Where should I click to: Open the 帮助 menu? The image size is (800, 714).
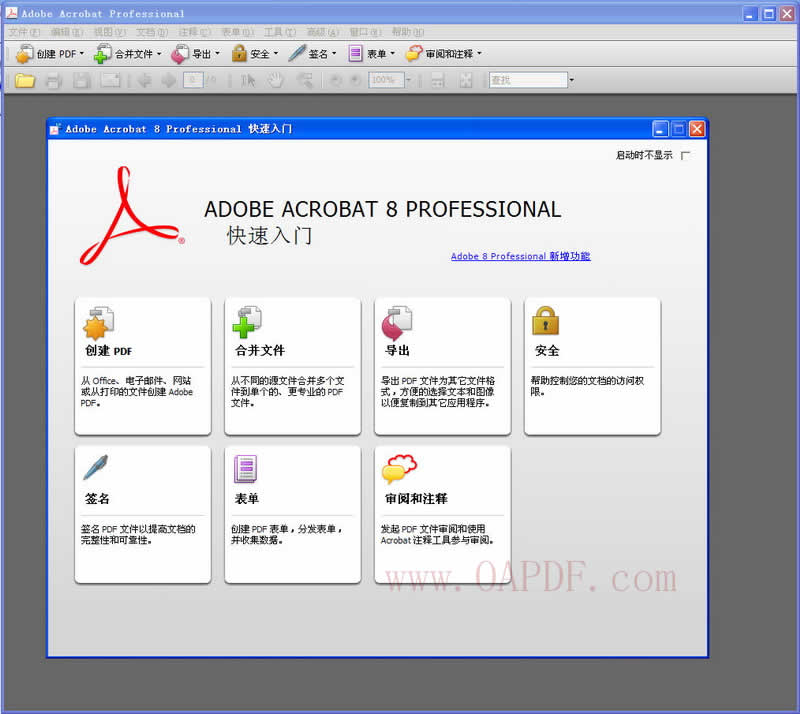click(408, 32)
